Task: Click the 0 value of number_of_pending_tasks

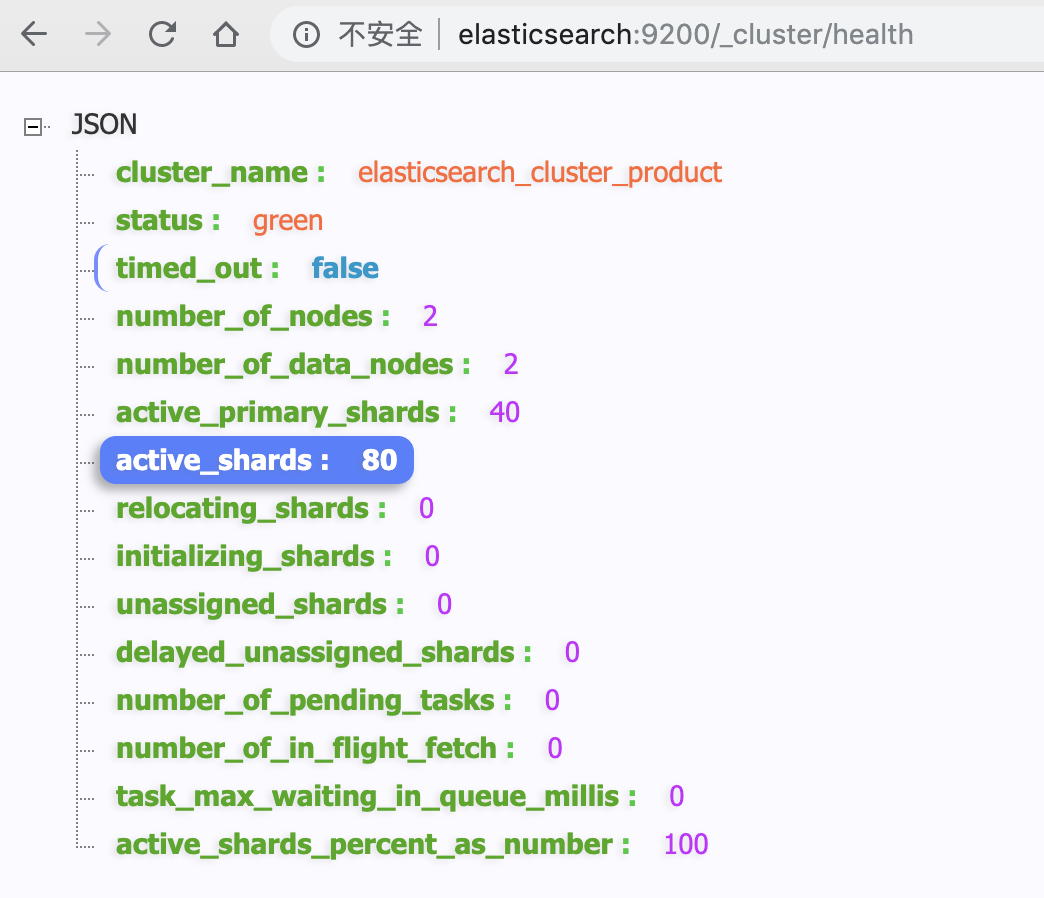Action: (x=552, y=700)
